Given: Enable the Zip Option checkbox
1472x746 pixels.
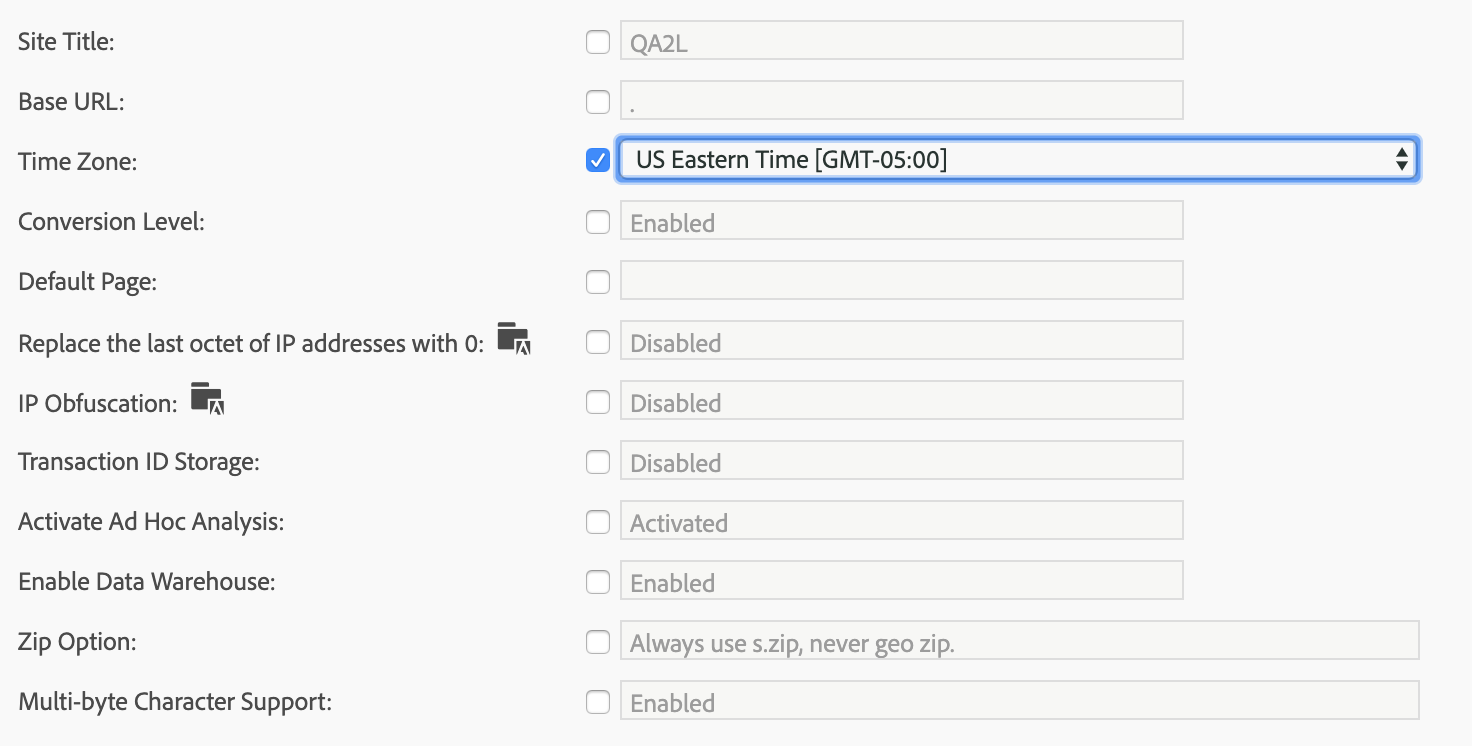Looking at the screenshot, I should [x=598, y=642].
